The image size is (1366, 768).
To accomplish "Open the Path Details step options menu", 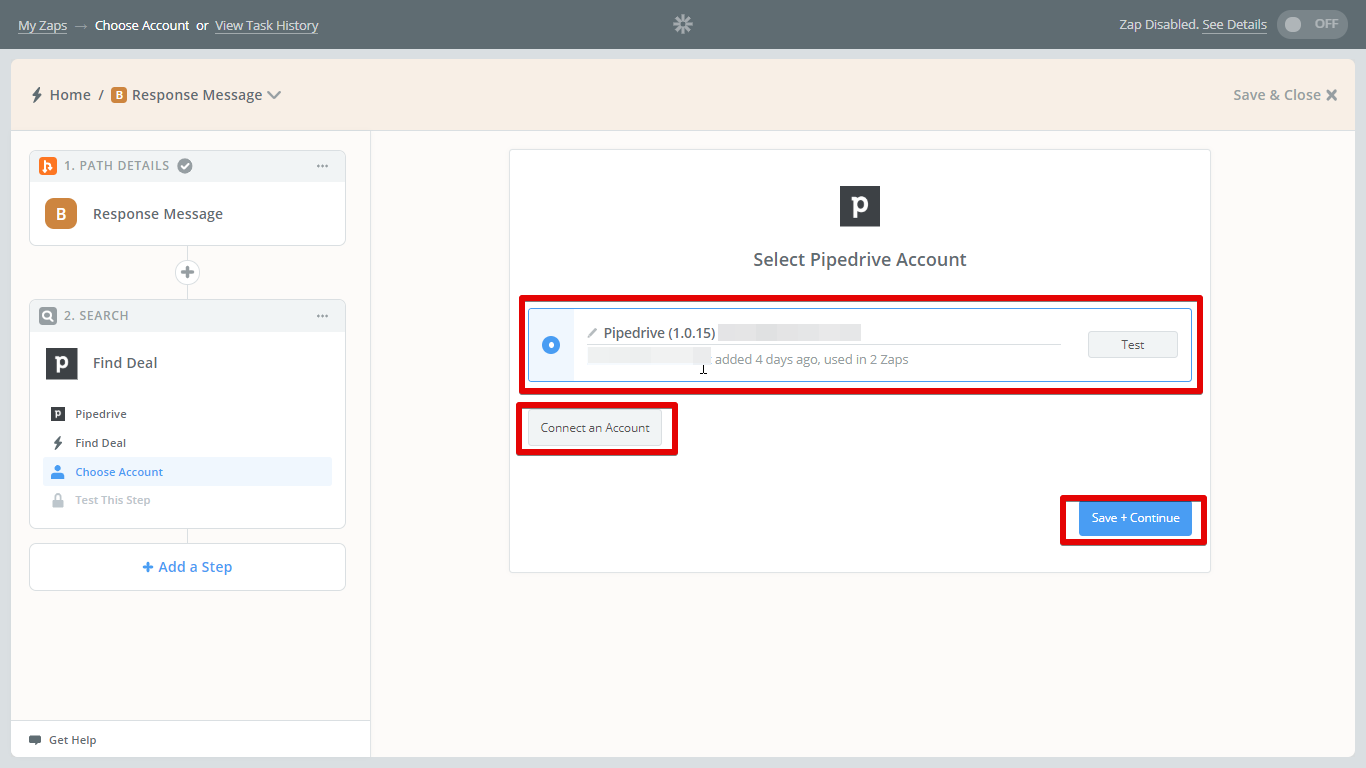I will [x=322, y=166].
